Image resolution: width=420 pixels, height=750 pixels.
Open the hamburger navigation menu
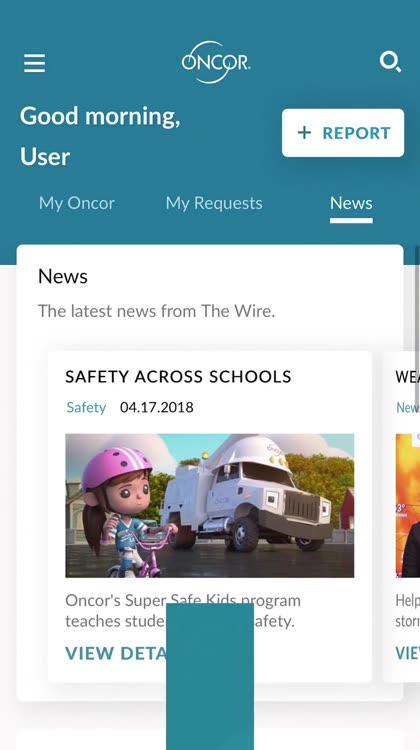coord(34,63)
